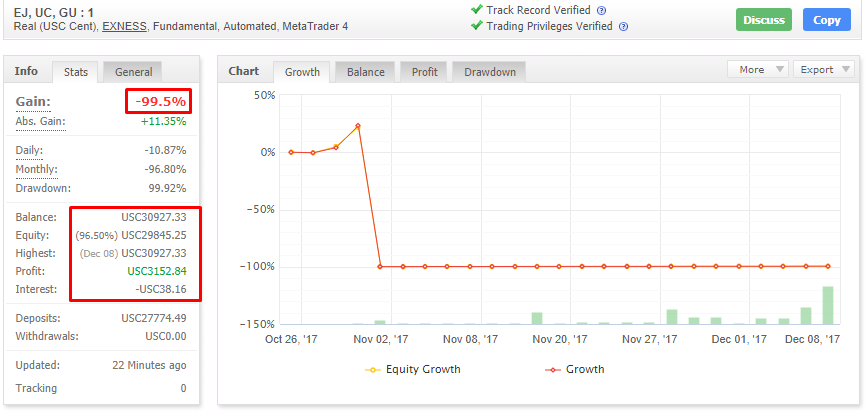Open the General tab
Viewport: 865px width, 419px height.
coord(133,72)
